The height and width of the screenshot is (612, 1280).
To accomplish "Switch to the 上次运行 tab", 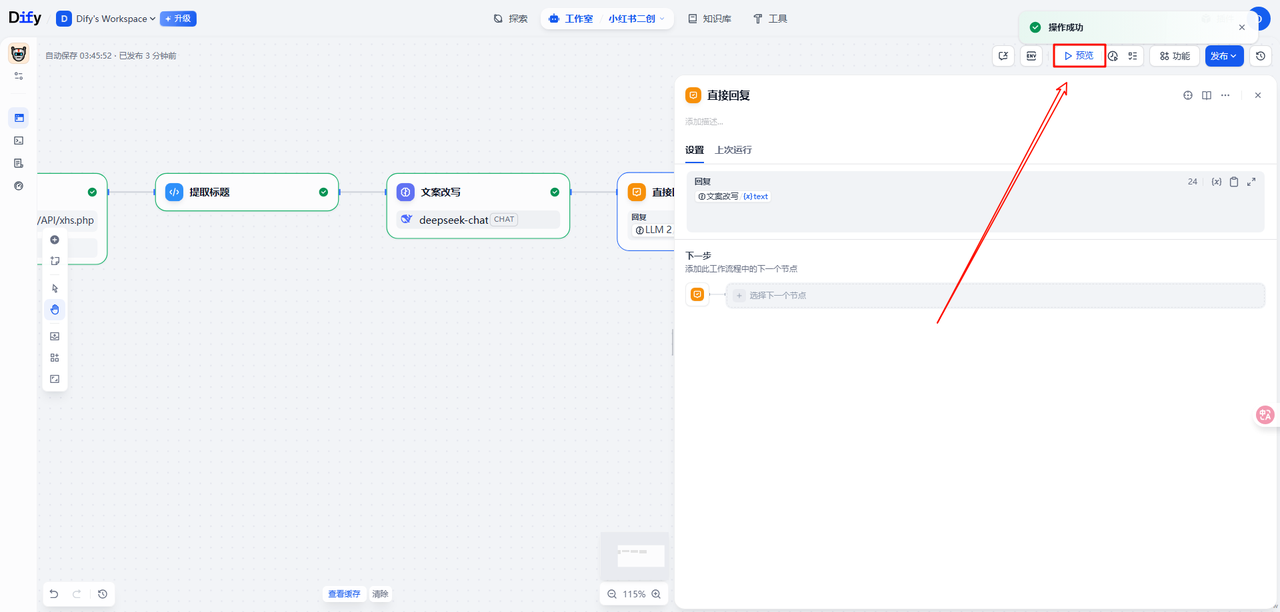I will click(x=733, y=150).
